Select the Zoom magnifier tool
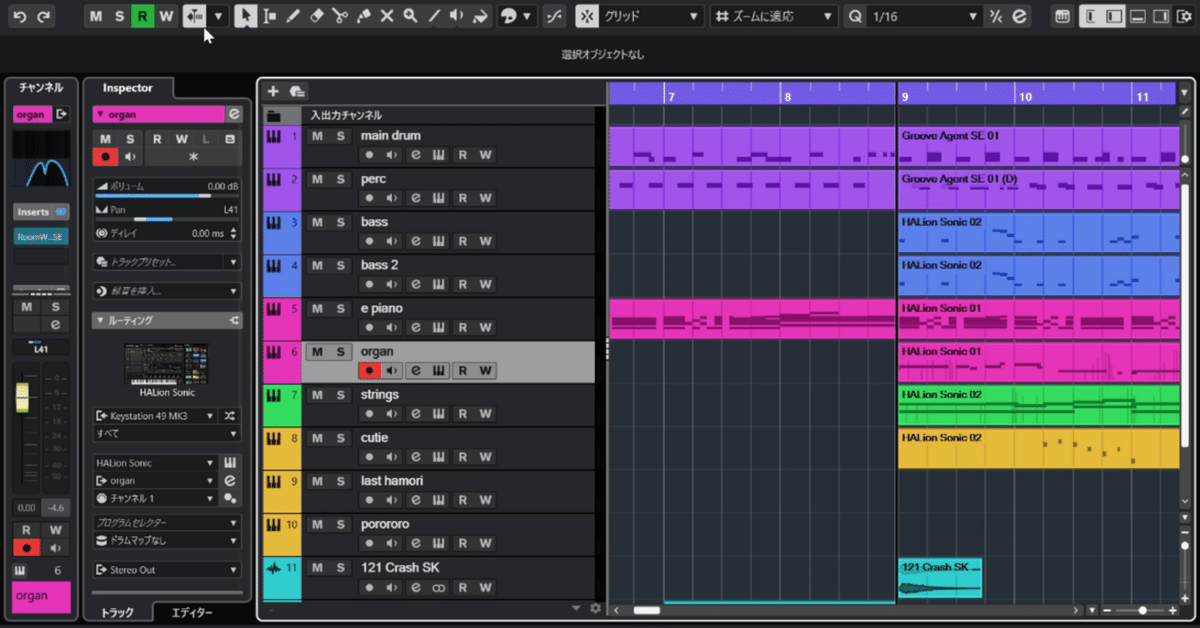This screenshot has width=1200, height=628. point(411,17)
